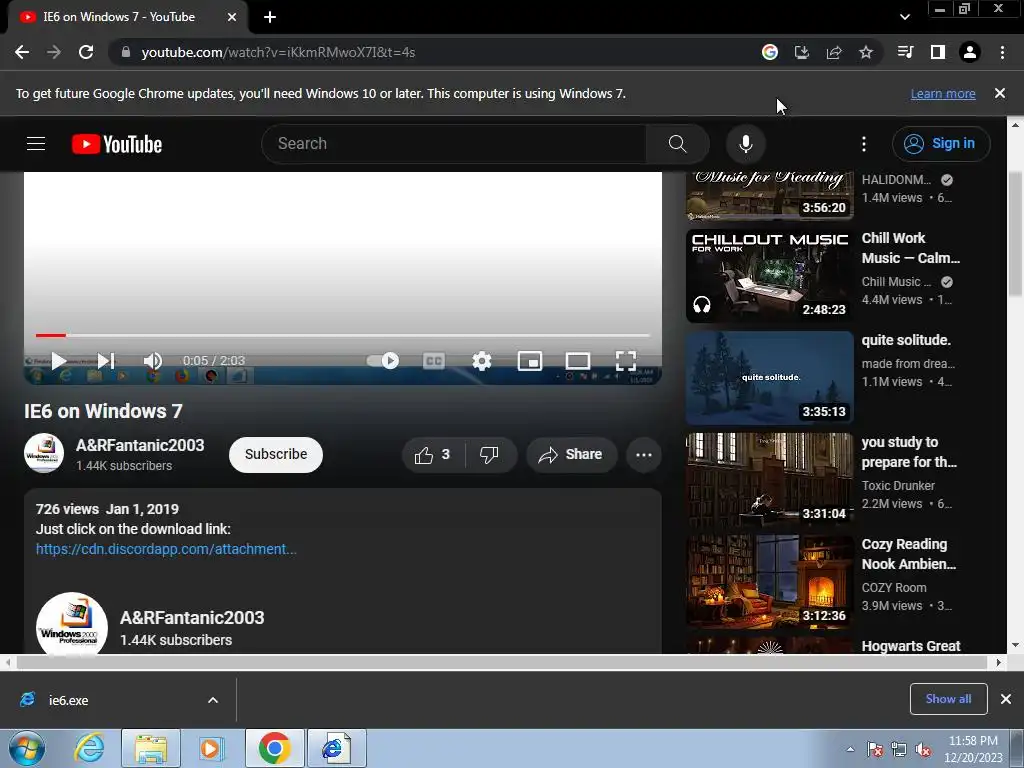Open Windows Explorer folder on the taskbar
The width and height of the screenshot is (1024, 768).
[x=151, y=748]
